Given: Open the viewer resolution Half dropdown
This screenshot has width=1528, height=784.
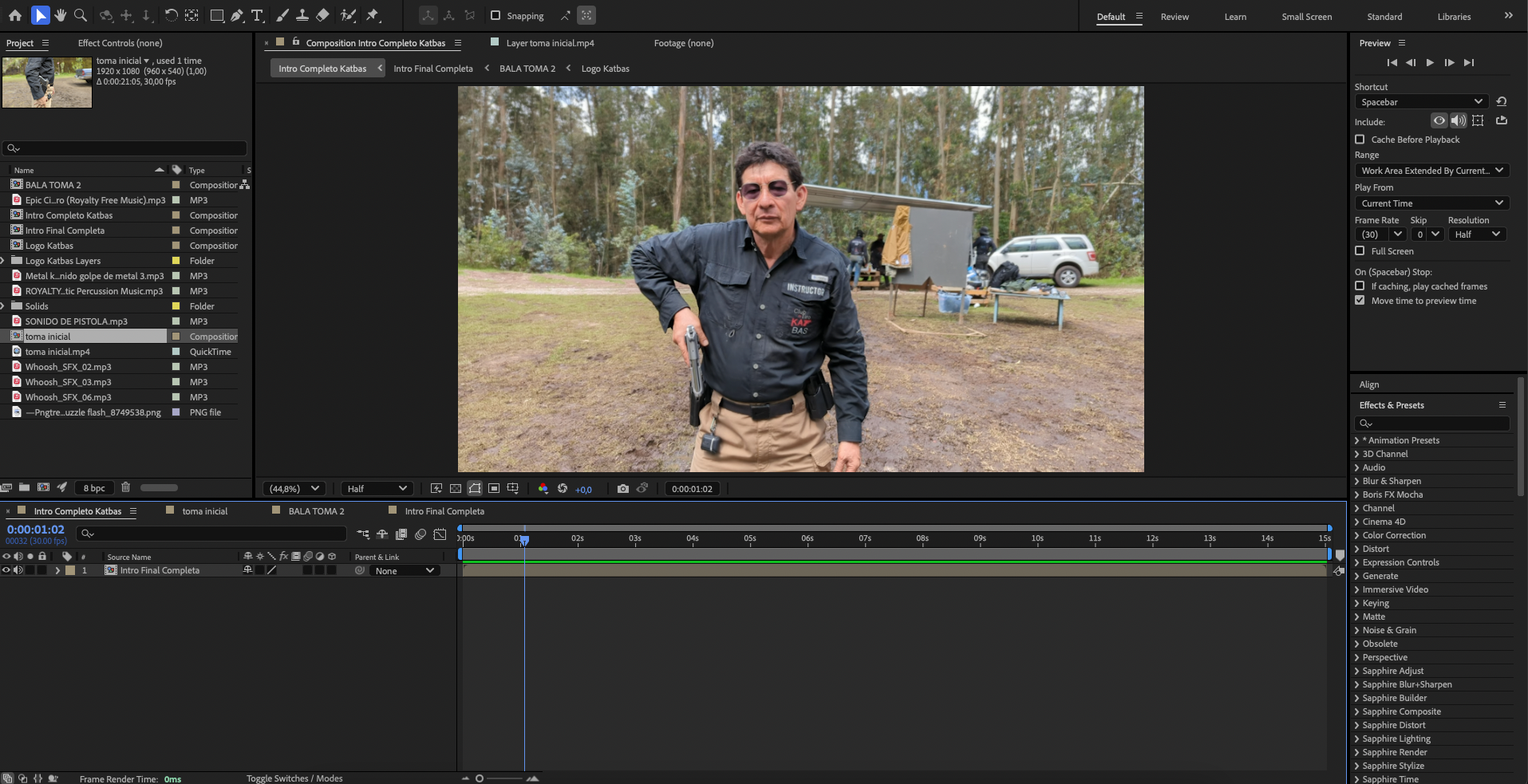Looking at the screenshot, I should point(377,489).
